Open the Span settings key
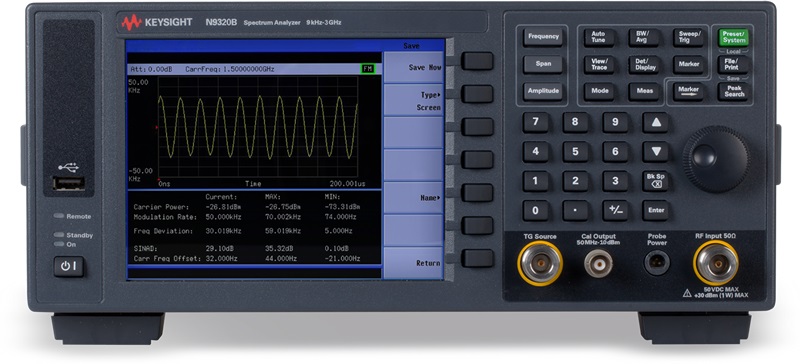Viewport: 800px width, 364px height. click(x=543, y=64)
